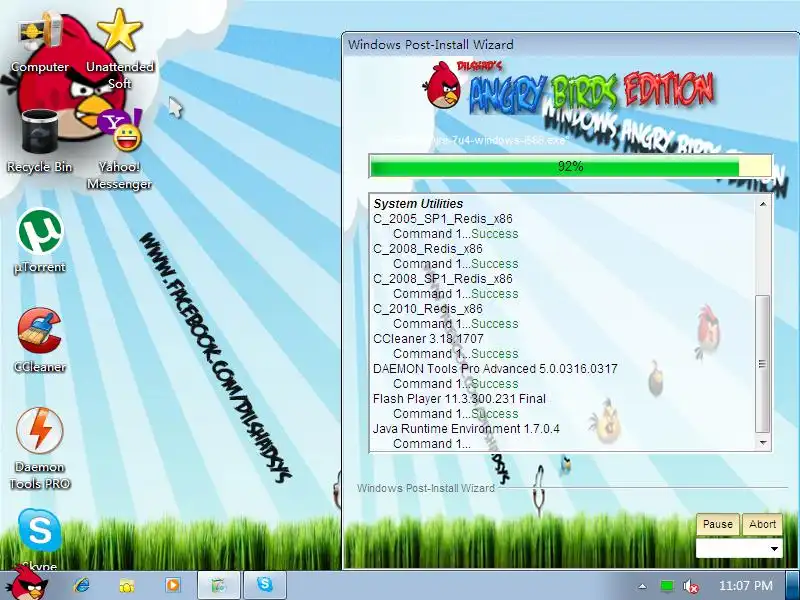Click the log list scrollbar thumb
The height and width of the screenshot is (600, 800).
(x=762, y=364)
